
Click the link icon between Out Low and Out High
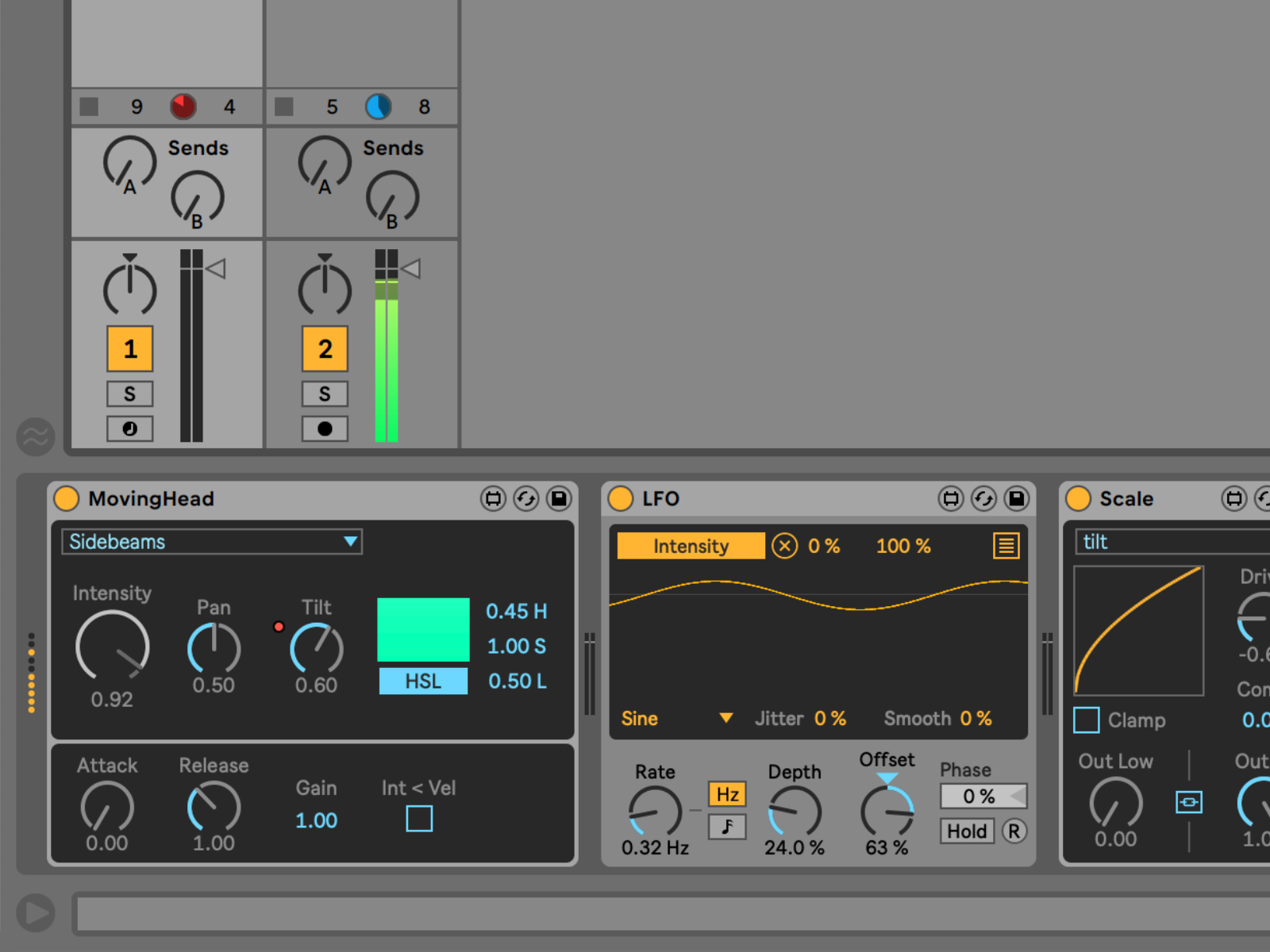point(1188,802)
